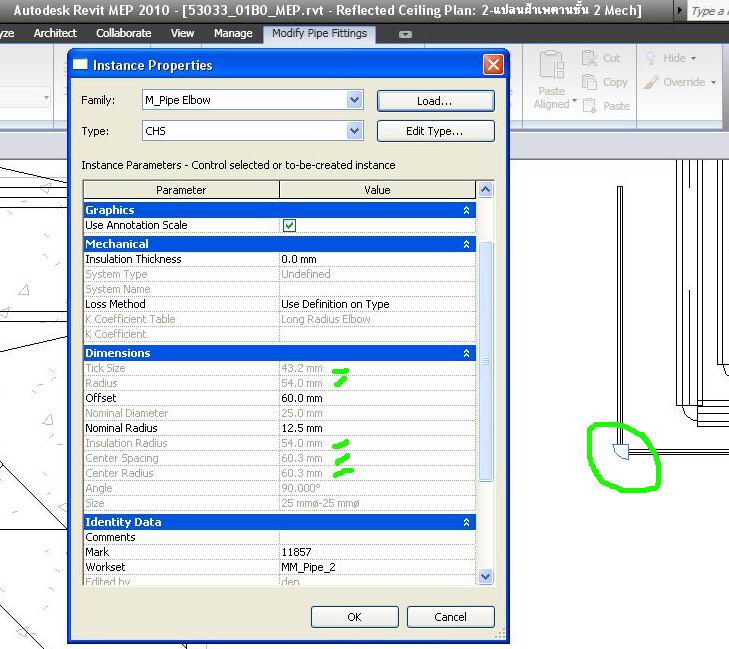Open the Override dropdown arrow
The width and height of the screenshot is (729, 649).
[713, 83]
